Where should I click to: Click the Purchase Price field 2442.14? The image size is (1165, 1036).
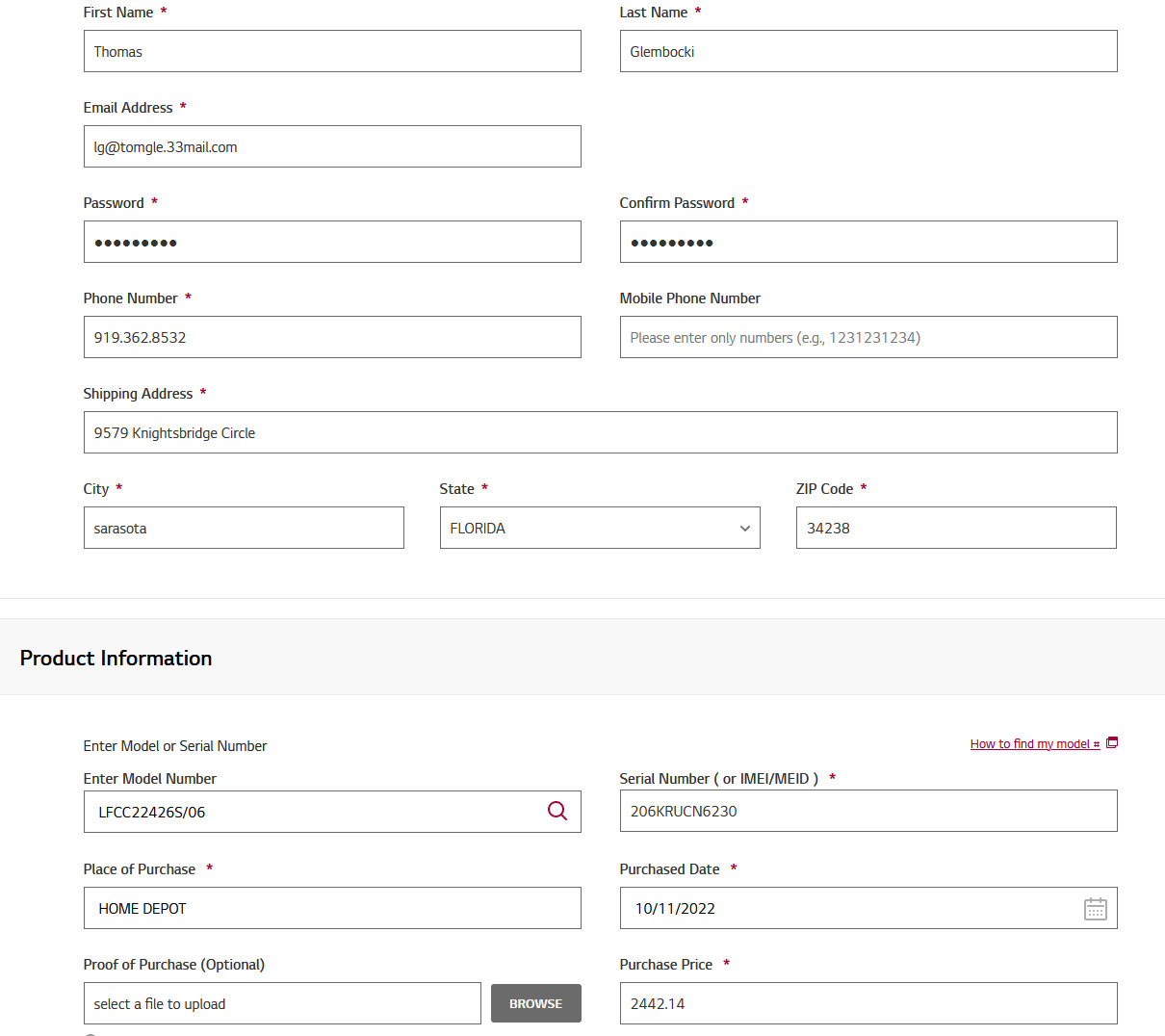[868, 1003]
